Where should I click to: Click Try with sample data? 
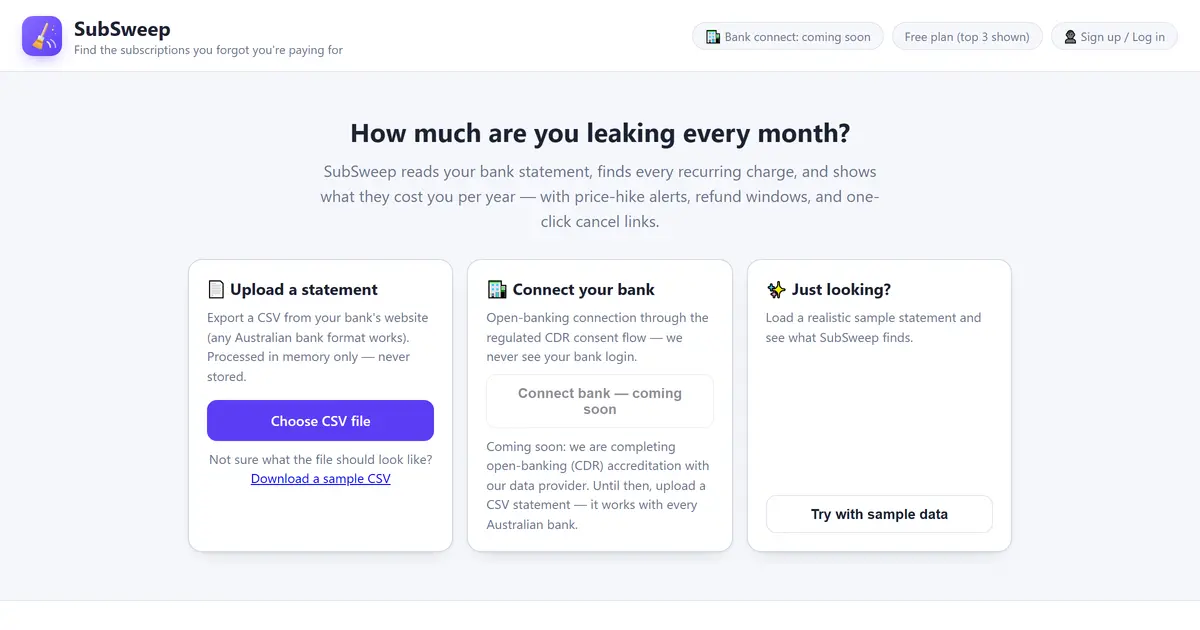[x=879, y=514]
